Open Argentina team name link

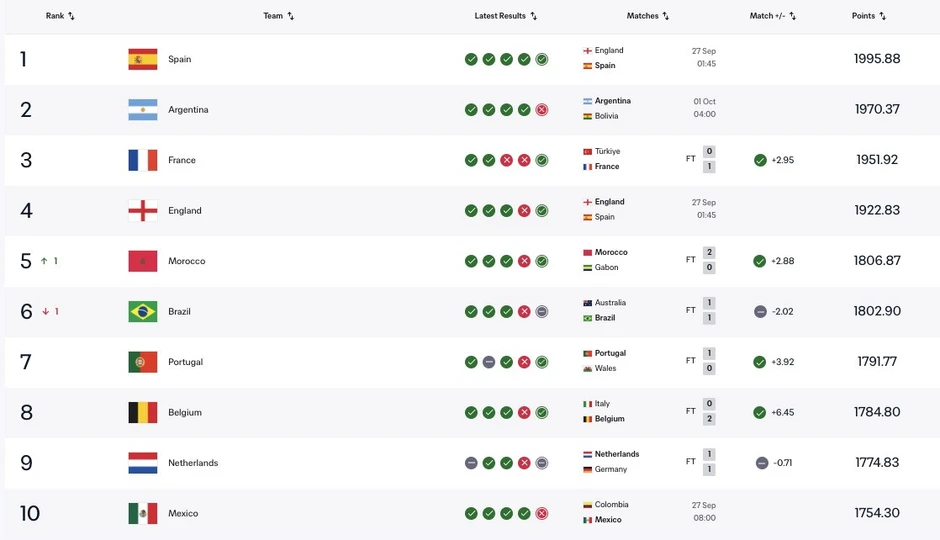tap(188, 110)
